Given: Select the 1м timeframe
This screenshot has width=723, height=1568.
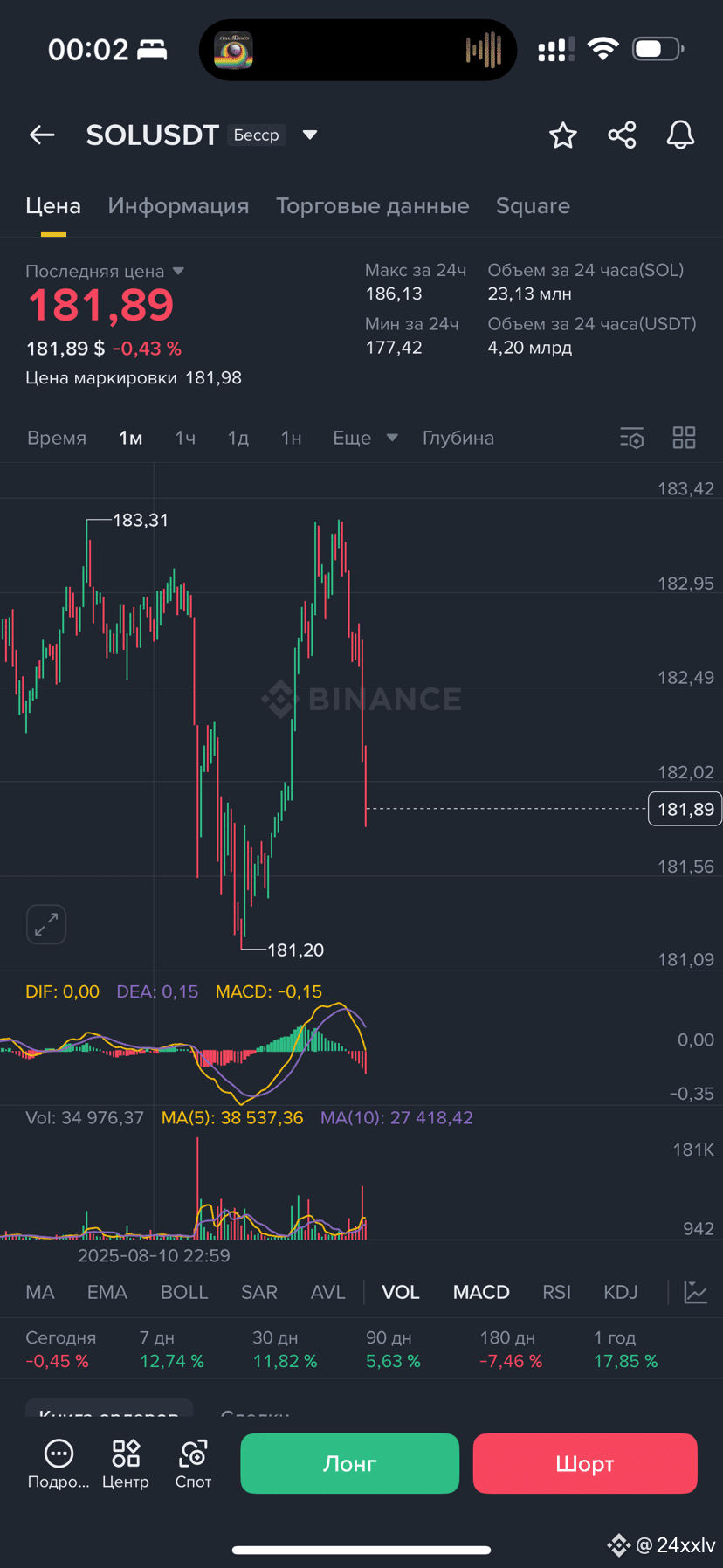Looking at the screenshot, I should point(131,438).
